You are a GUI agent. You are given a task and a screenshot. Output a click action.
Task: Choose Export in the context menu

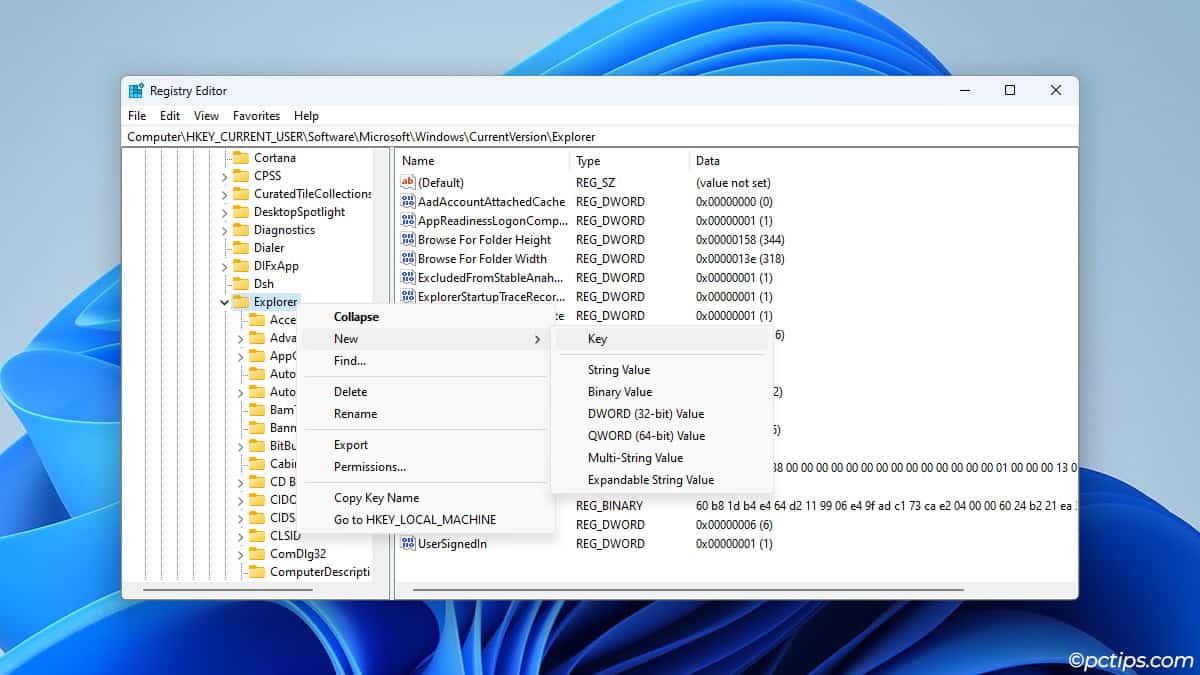pos(425,445)
